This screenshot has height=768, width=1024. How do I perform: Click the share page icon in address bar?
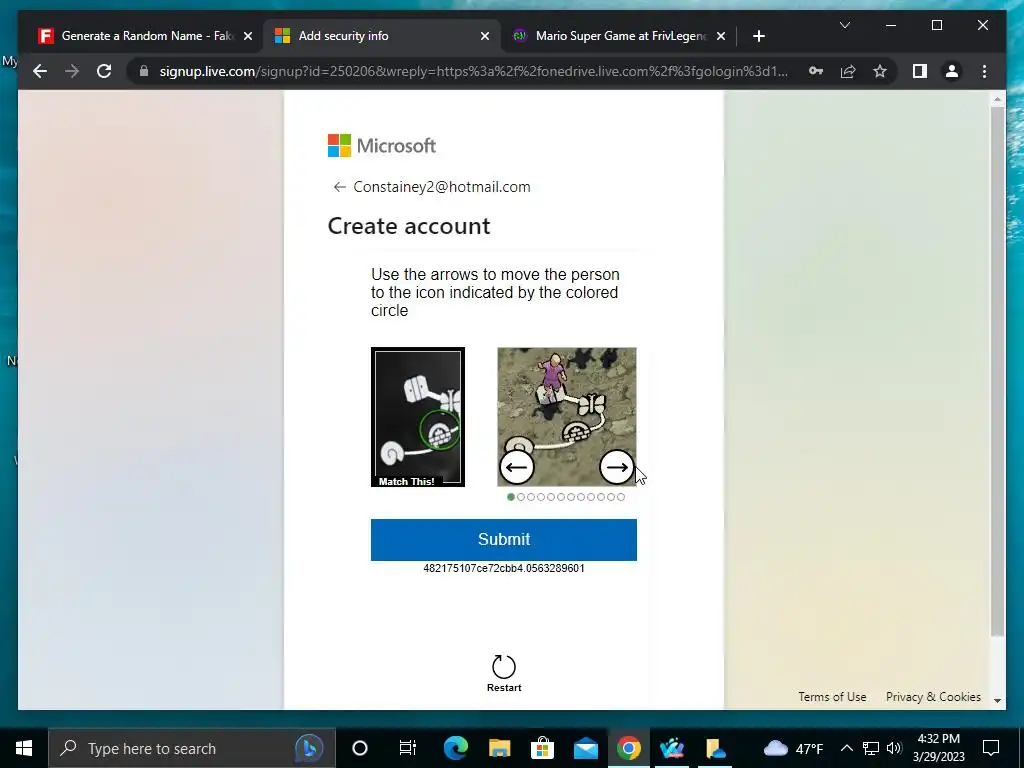point(848,71)
